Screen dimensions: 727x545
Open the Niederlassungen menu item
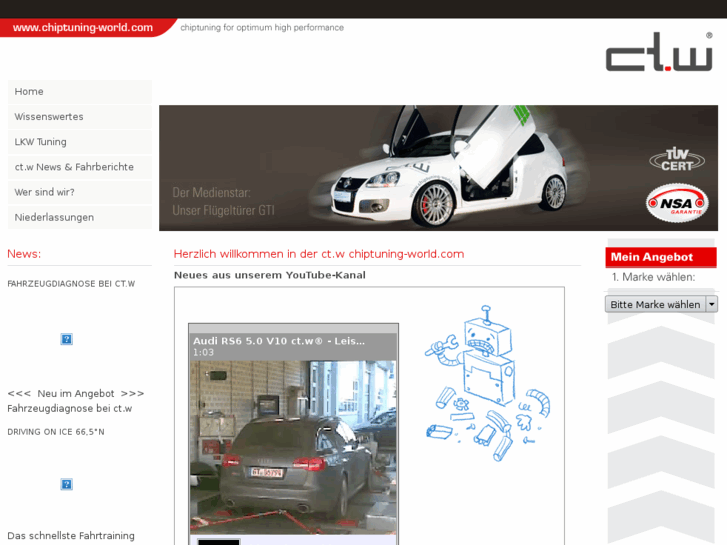pos(80,217)
